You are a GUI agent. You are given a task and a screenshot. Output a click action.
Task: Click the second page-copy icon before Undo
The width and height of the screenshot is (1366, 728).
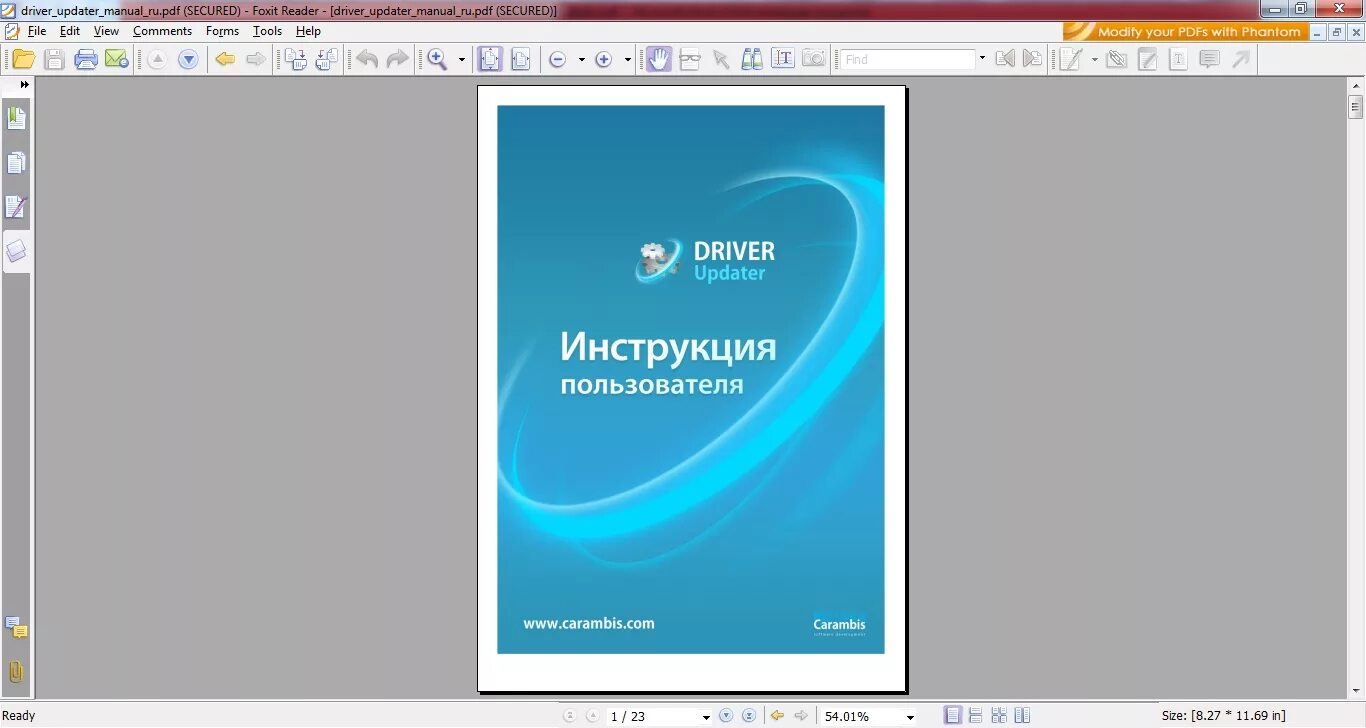tap(326, 59)
